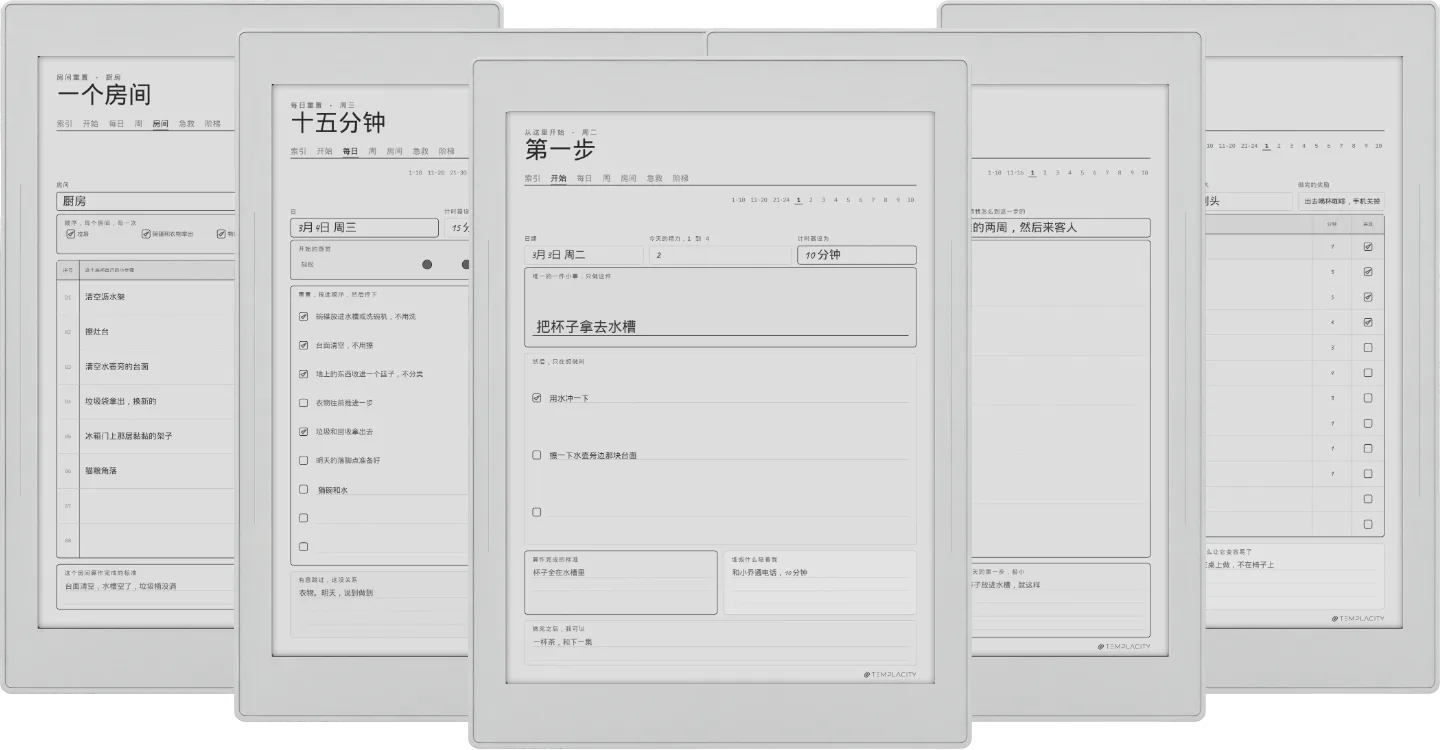Click the 擦灶台 row on 一个房间 page

pos(146,332)
